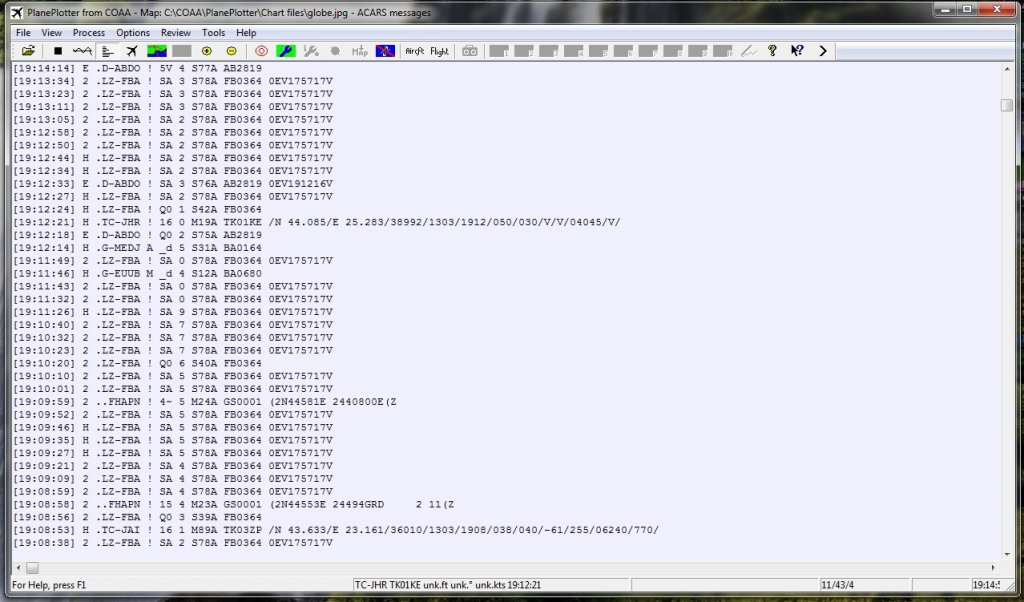Open the Process menu
Image resolution: width=1024 pixels, height=602 pixels.
pyautogui.click(x=89, y=33)
